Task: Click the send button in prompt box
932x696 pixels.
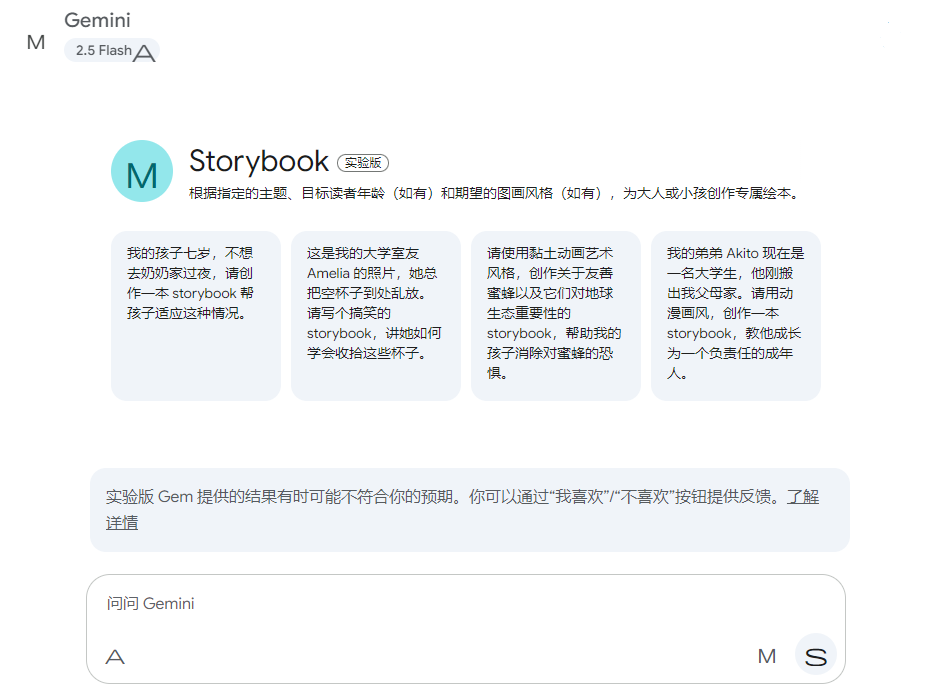Action: pyautogui.click(x=816, y=655)
